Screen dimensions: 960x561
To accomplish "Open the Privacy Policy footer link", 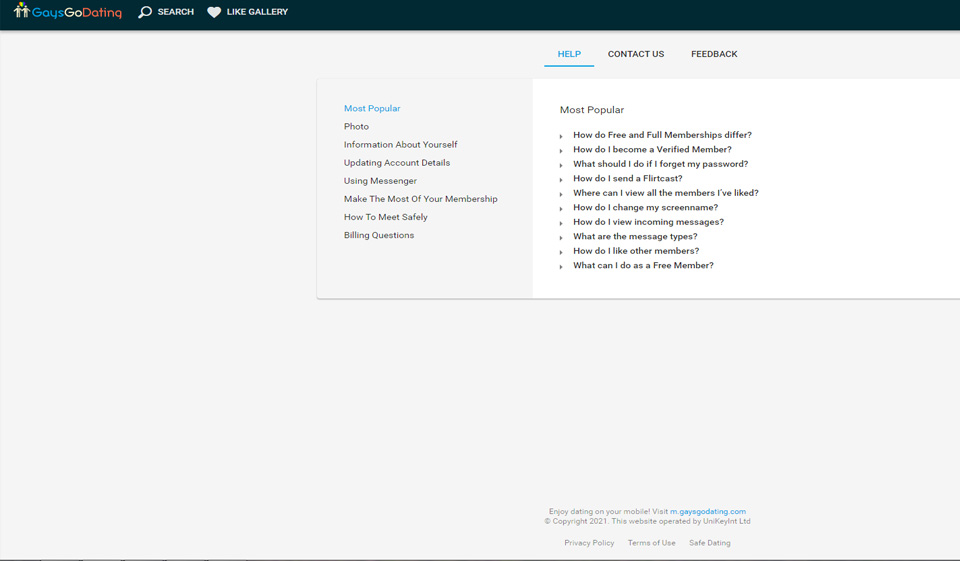I will [x=589, y=543].
